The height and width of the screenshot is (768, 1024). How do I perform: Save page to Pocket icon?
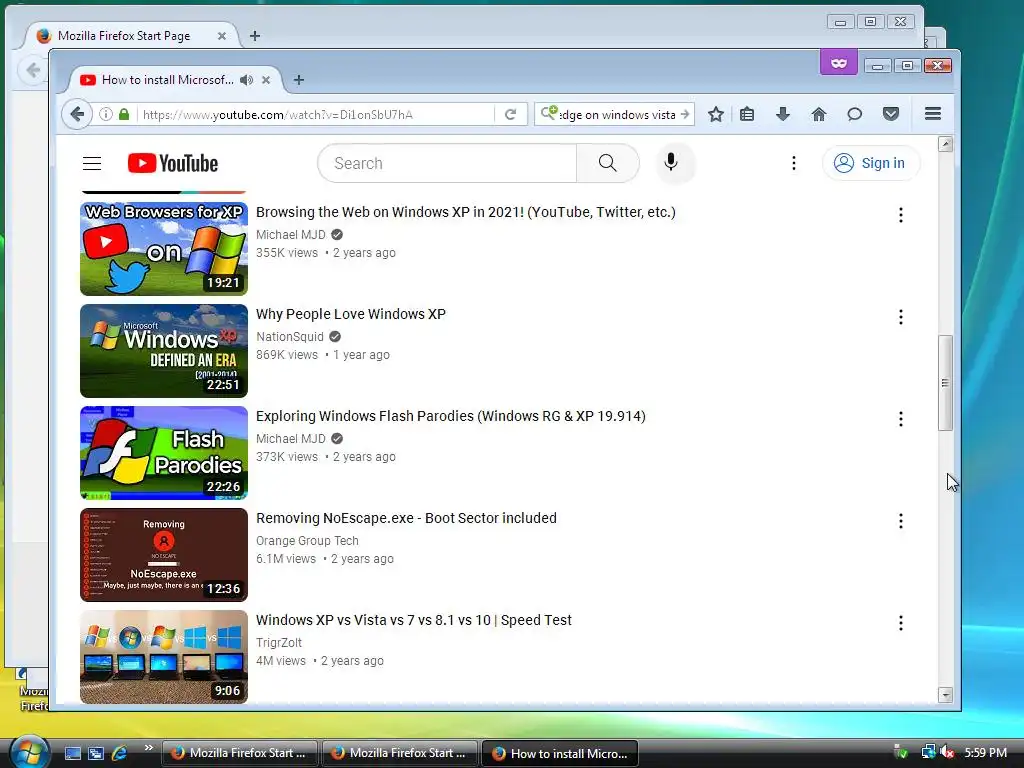pos(891,115)
